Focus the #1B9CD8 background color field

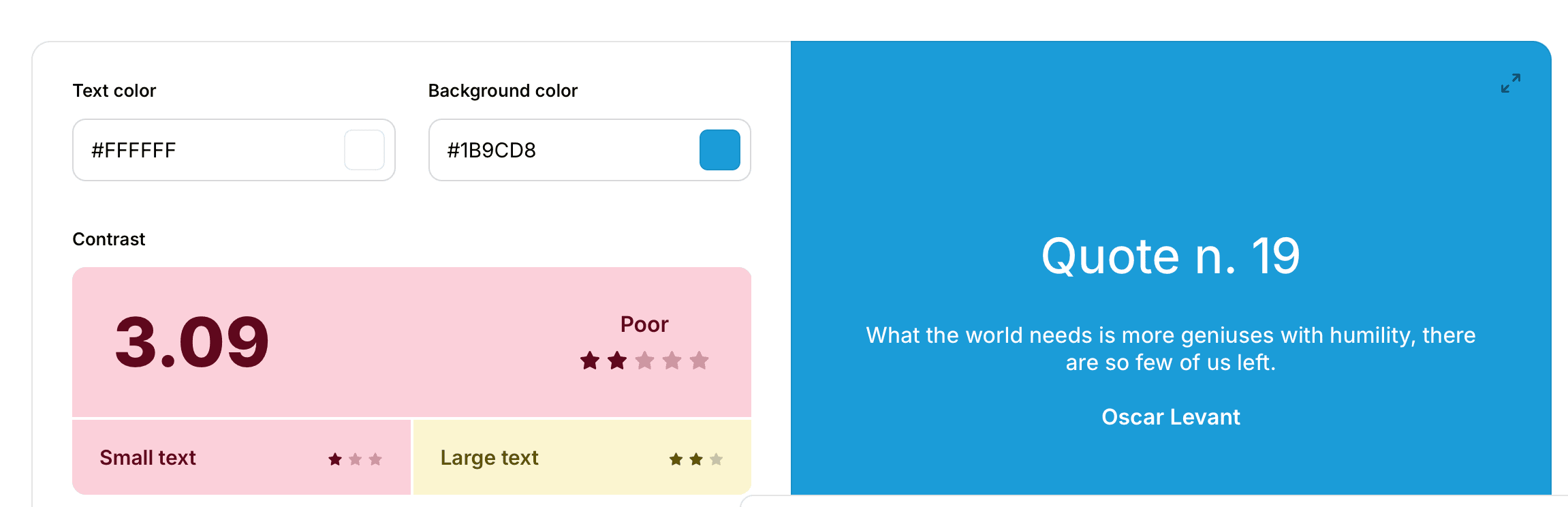(x=559, y=150)
